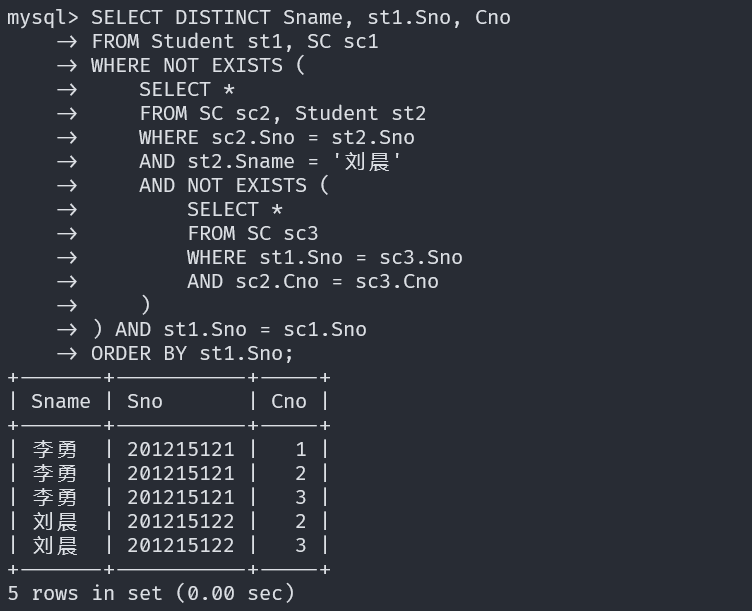Click the WHERE sc2.Sno = st2.Sno condition
Viewport: 752px width, 611px height.
(x=276, y=137)
